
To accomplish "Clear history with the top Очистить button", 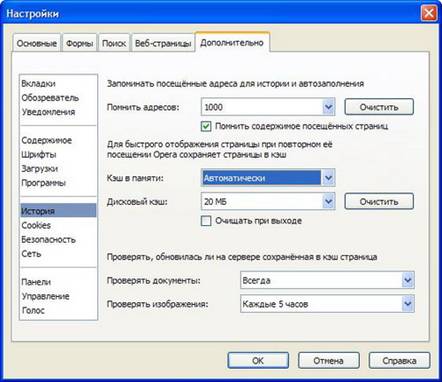I will click(379, 107).
